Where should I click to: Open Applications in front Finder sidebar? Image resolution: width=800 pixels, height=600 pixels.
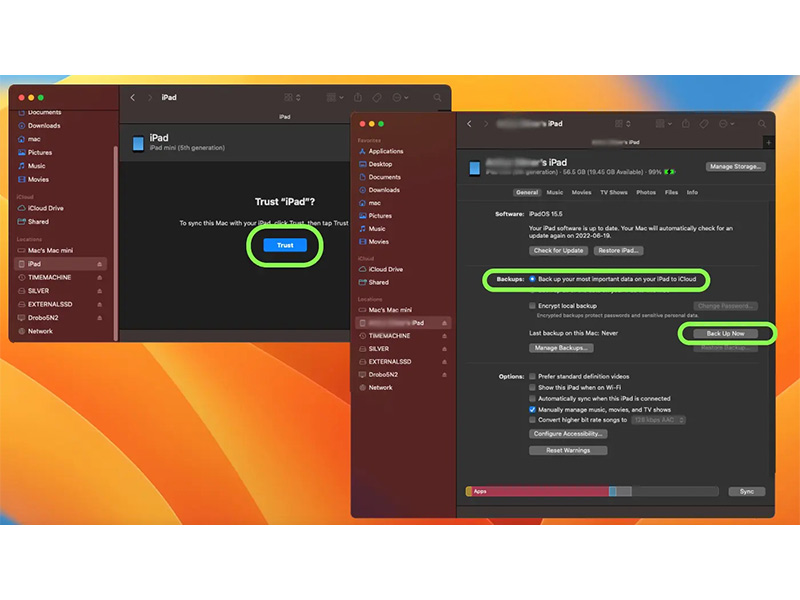click(386, 151)
